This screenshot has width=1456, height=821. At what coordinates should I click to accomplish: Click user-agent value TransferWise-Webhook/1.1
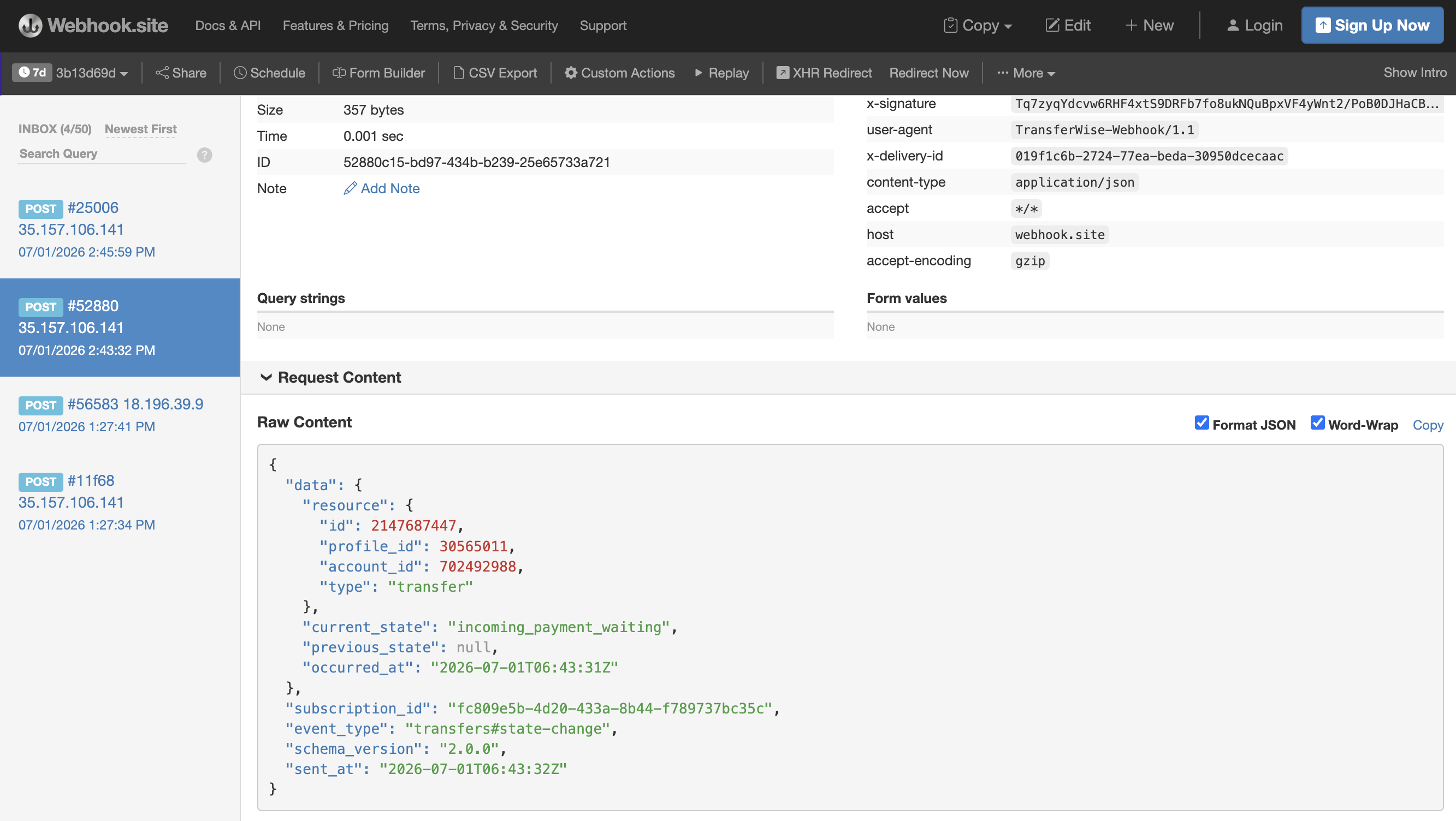click(x=1104, y=130)
